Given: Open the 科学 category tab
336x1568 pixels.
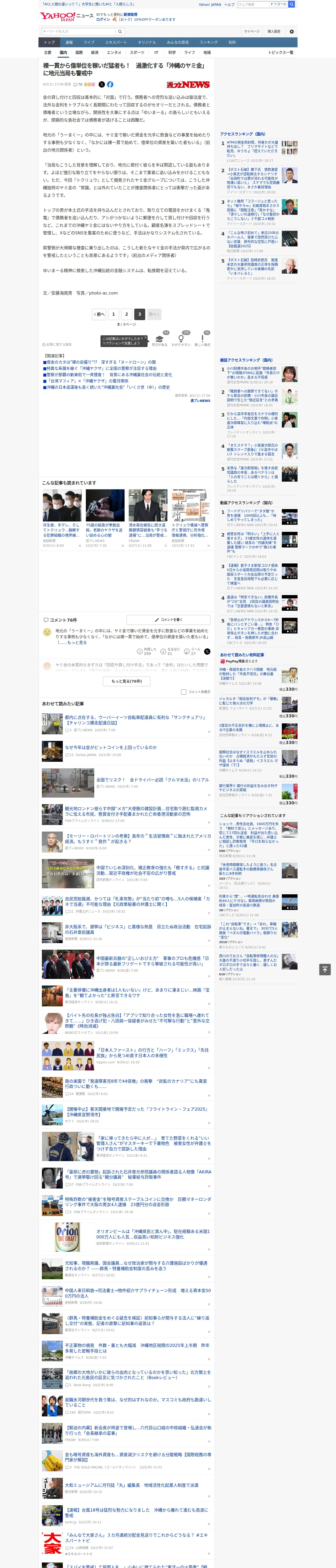Looking at the screenshot, I should coord(172,52).
